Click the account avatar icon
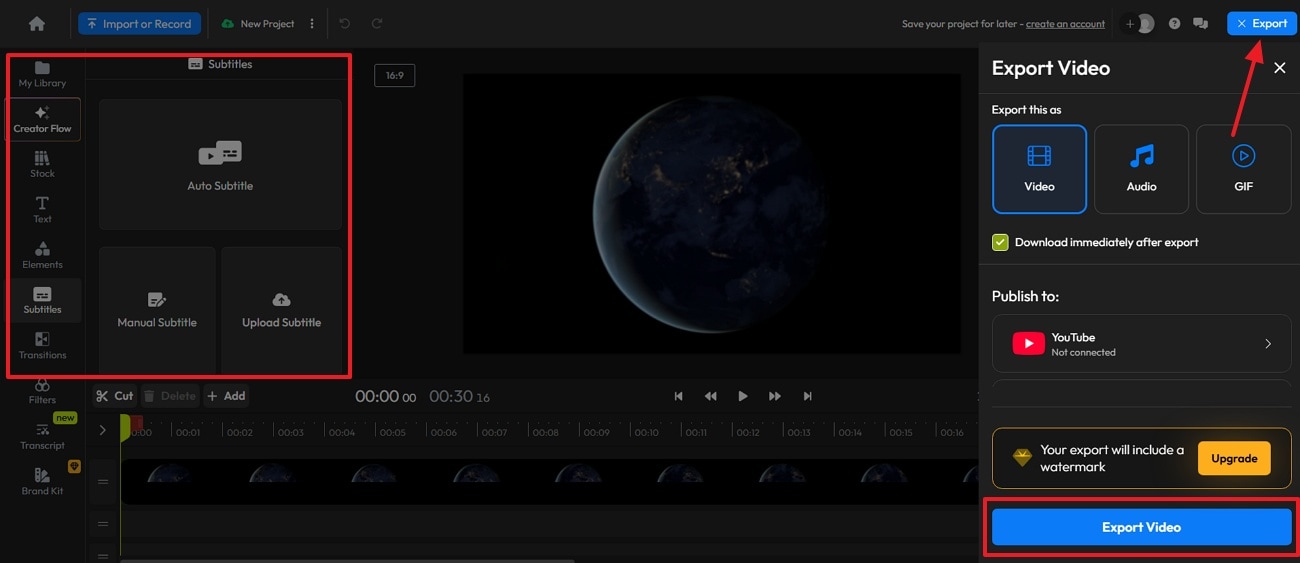1300x563 pixels. click(1145, 23)
